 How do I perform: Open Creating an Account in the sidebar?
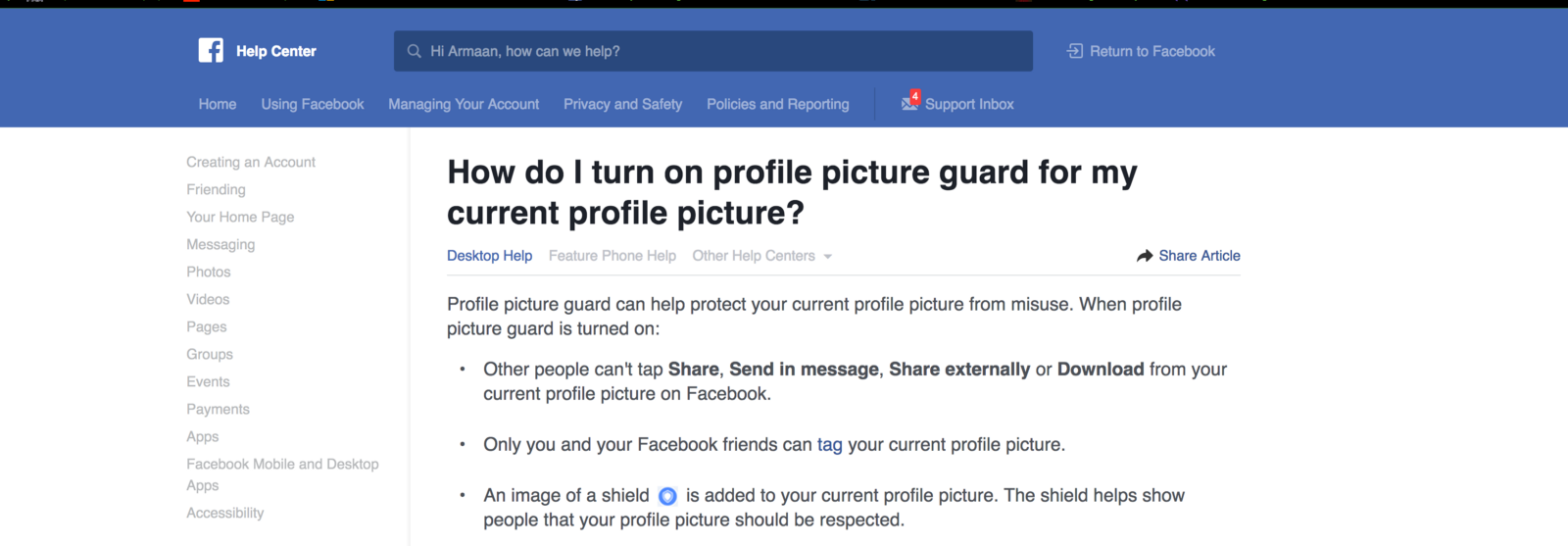[251, 162]
